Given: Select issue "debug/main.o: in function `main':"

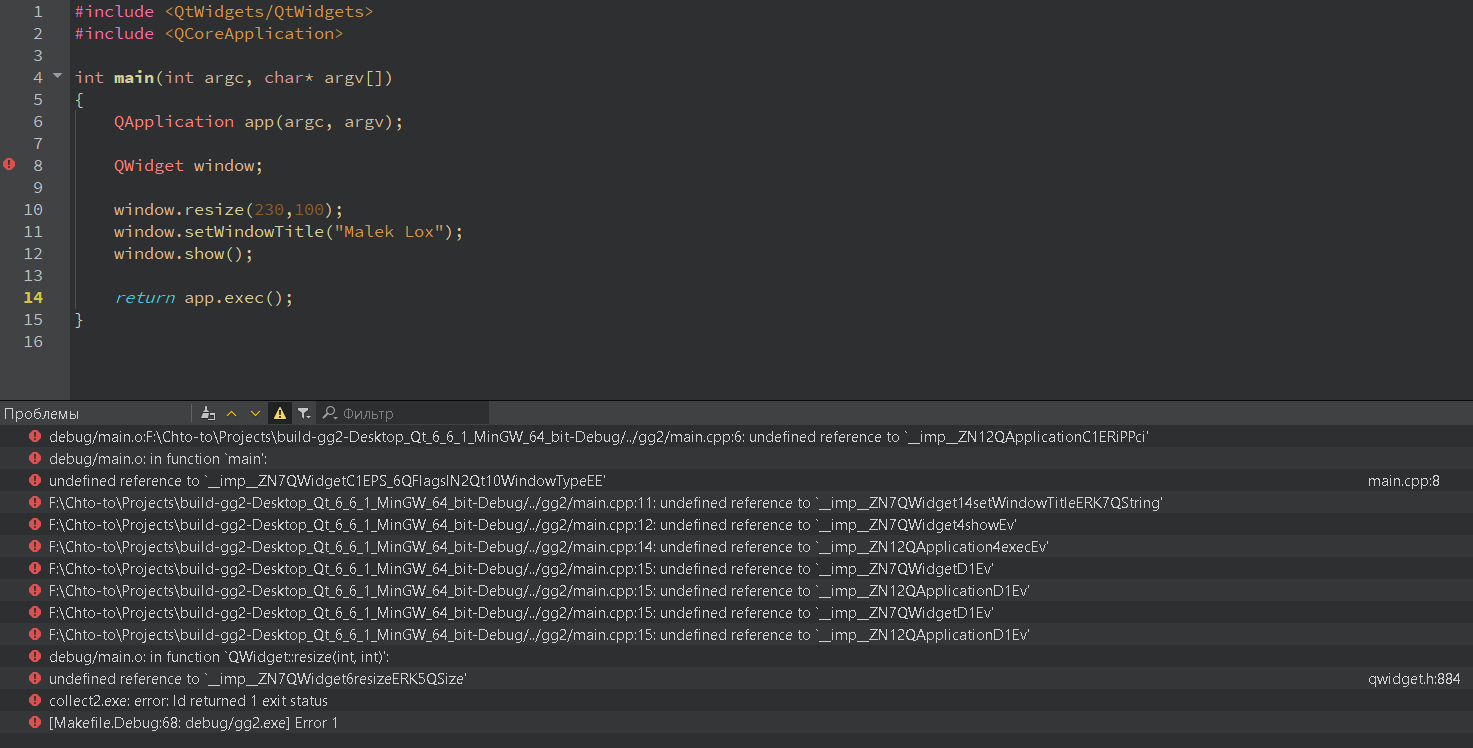Looking at the screenshot, I should coord(736,459).
